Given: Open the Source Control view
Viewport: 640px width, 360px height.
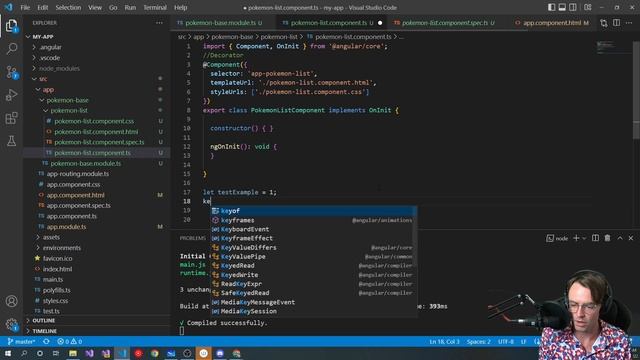Looking at the screenshot, I should point(11,72).
